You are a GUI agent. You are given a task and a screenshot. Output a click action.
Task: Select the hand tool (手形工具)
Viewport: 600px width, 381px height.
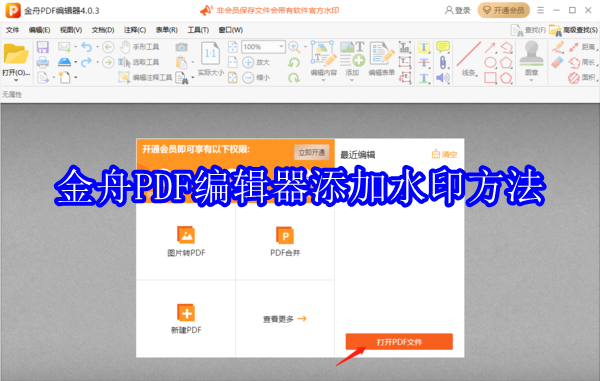(139, 47)
